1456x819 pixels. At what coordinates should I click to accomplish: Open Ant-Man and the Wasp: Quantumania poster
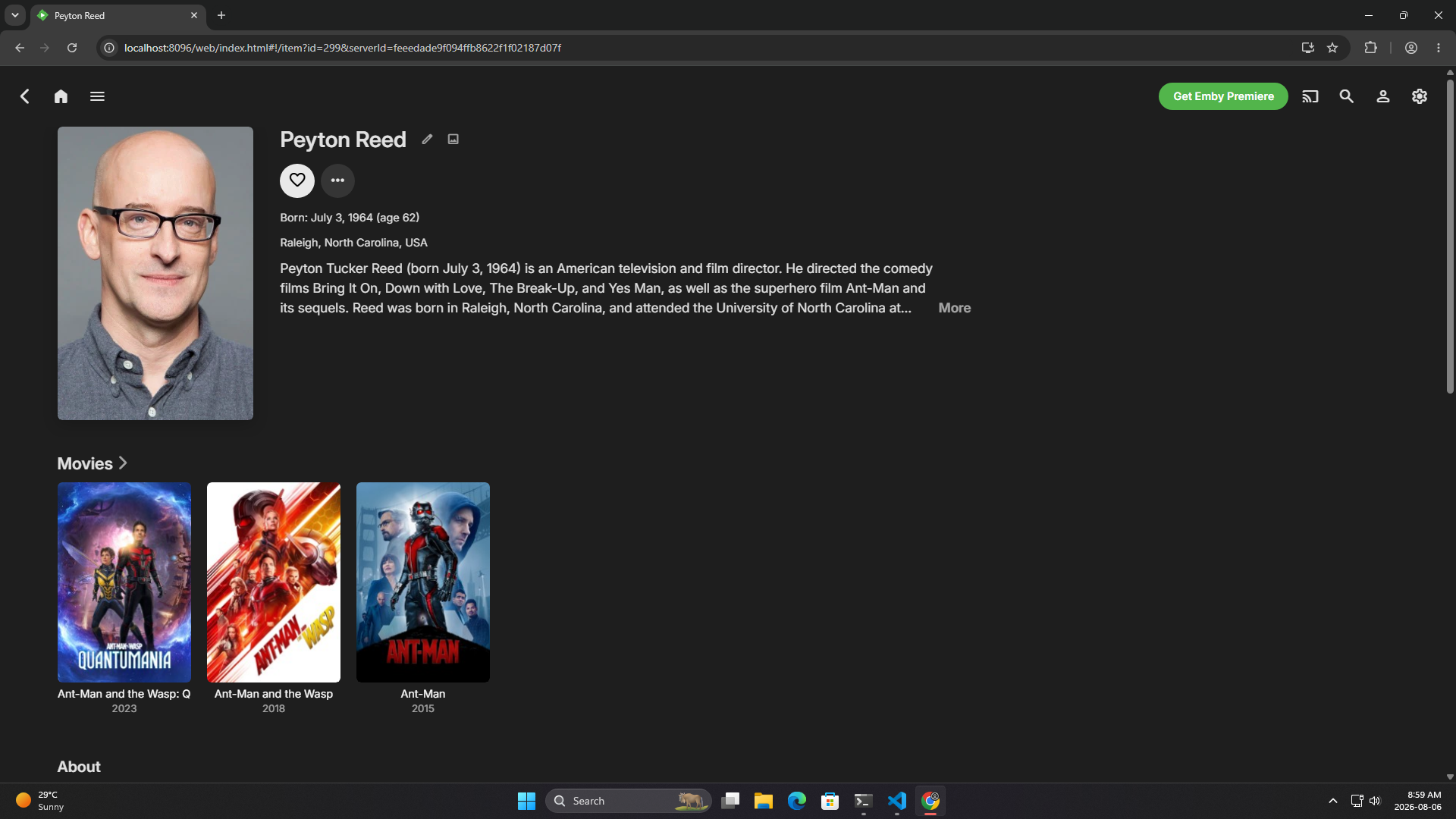point(124,582)
